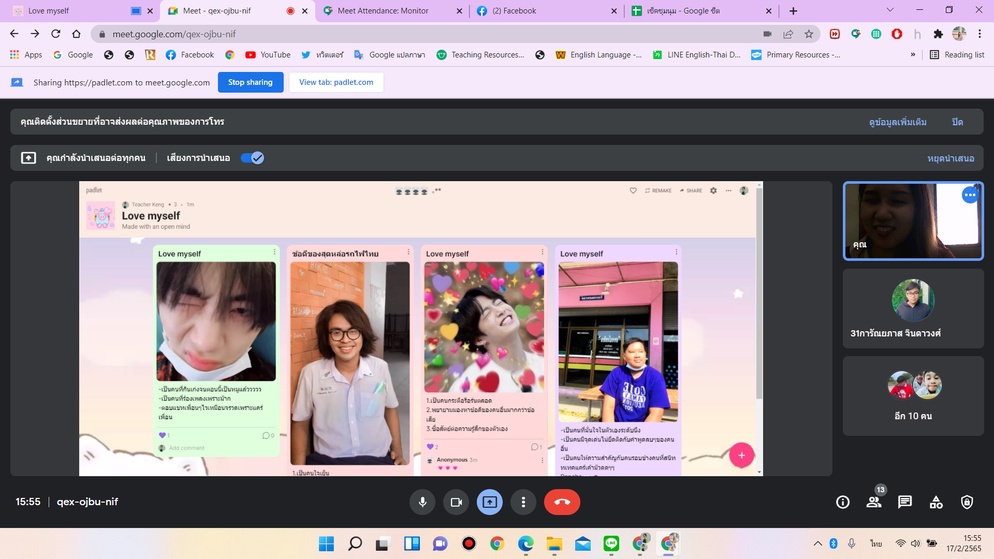Image resolution: width=994 pixels, height=559 pixels.
Task: Open Padlet settings gear in shared screen
Action: click(x=713, y=190)
